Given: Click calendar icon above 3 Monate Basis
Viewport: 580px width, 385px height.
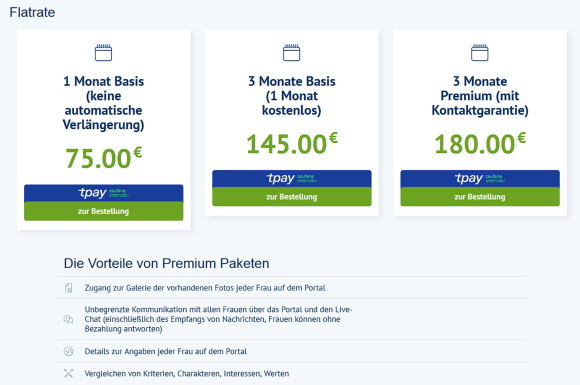Looking at the screenshot, I should [x=291, y=53].
